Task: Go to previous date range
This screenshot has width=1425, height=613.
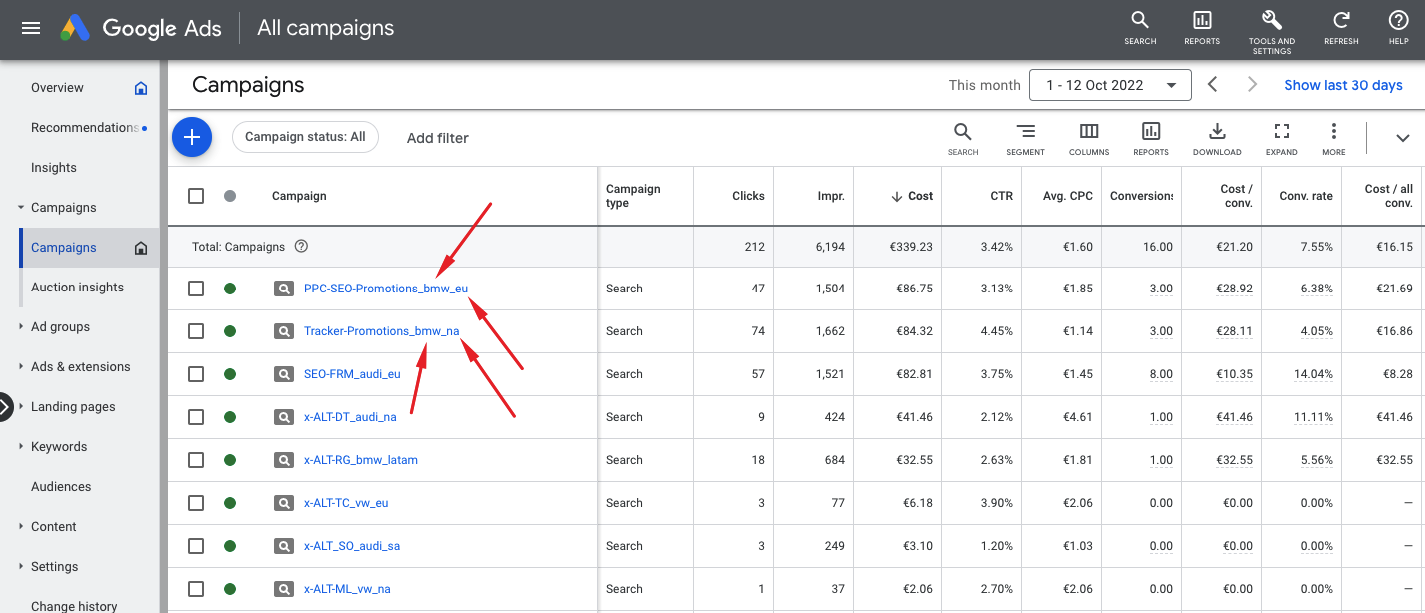Action: click(x=1212, y=85)
